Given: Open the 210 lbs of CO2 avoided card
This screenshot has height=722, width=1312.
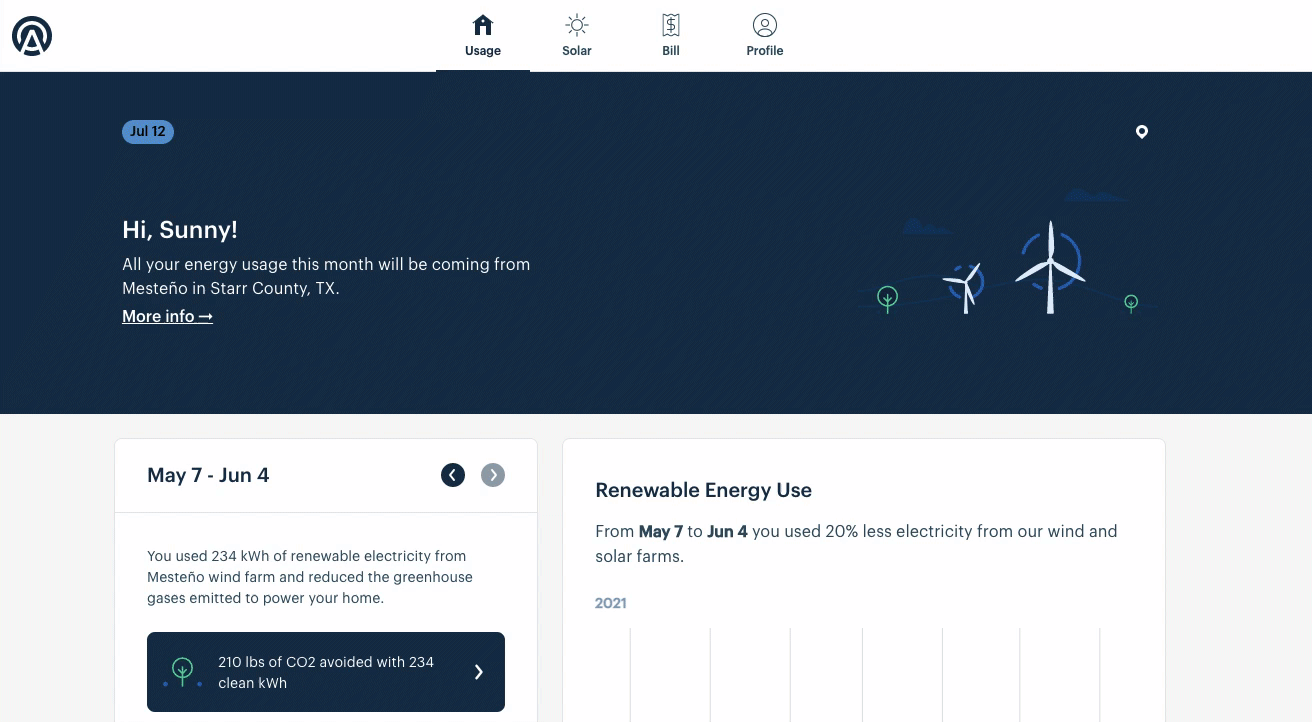Looking at the screenshot, I should click(x=326, y=672).
